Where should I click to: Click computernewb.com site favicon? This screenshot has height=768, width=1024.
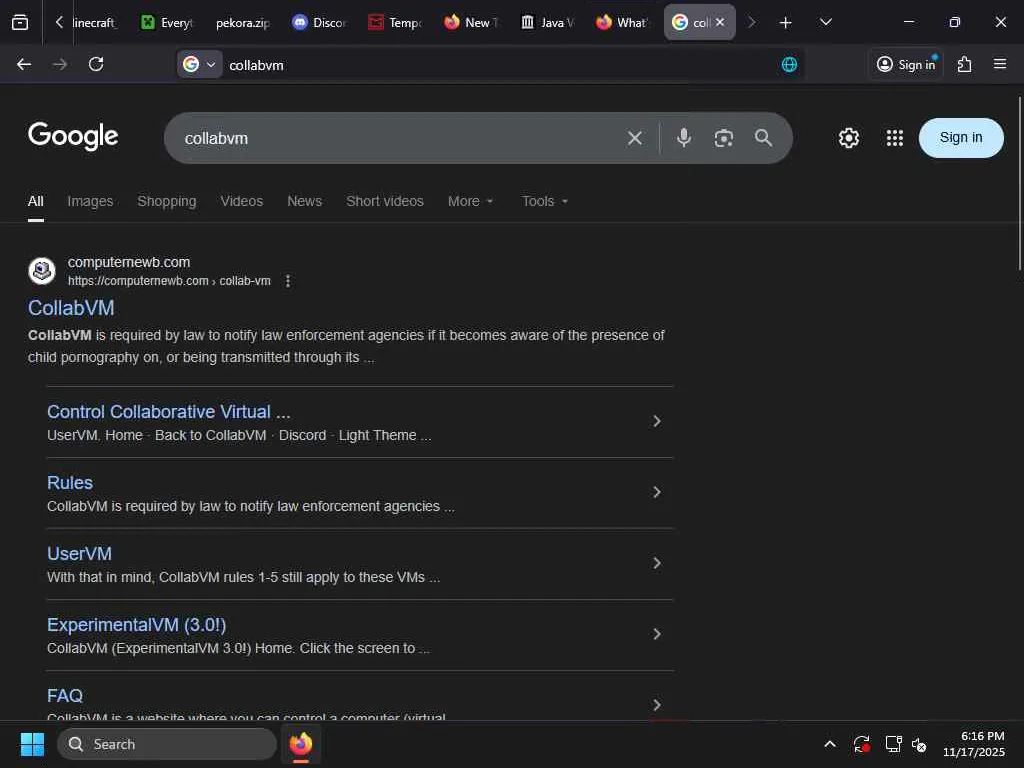tap(42, 270)
